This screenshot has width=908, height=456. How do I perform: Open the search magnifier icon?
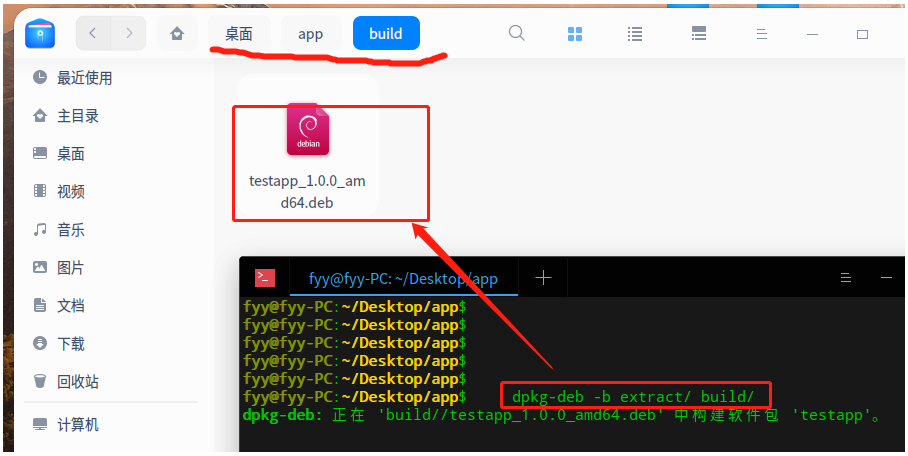coord(517,33)
